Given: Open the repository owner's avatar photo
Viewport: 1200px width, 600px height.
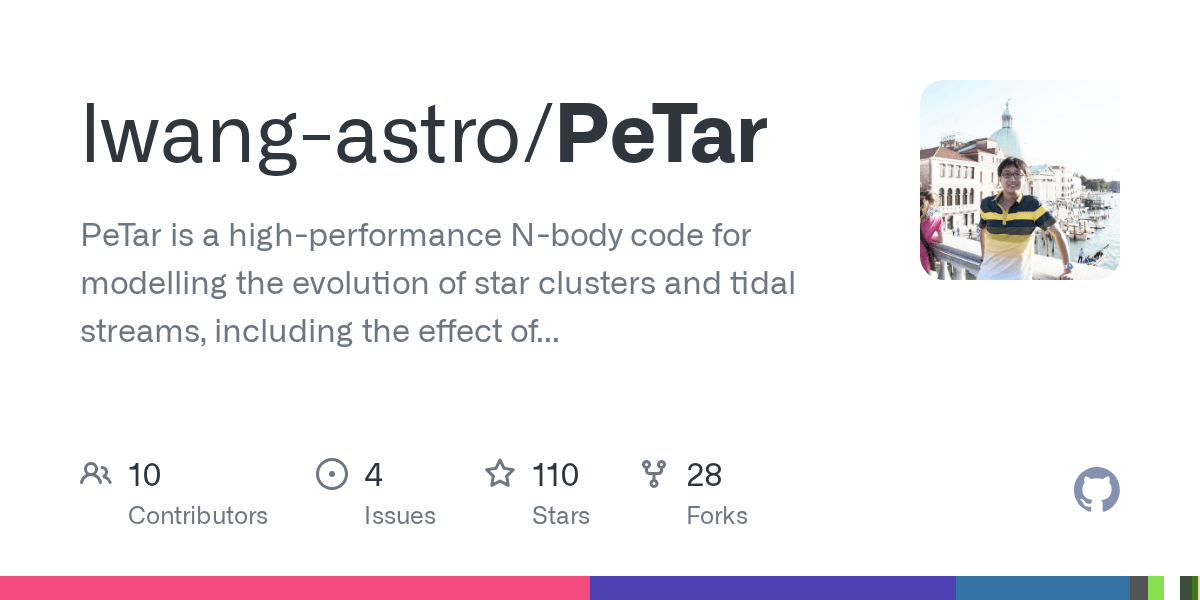Looking at the screenshot, I should click(1019, 180).
